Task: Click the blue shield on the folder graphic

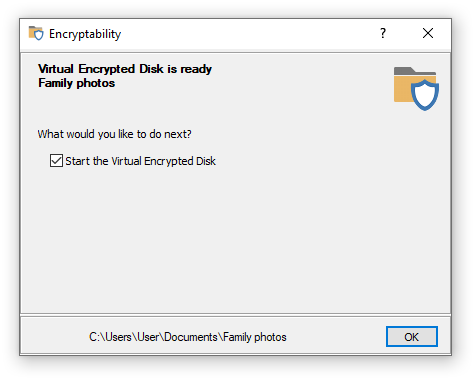Action: pyautogui.click(x=425, y=95)
